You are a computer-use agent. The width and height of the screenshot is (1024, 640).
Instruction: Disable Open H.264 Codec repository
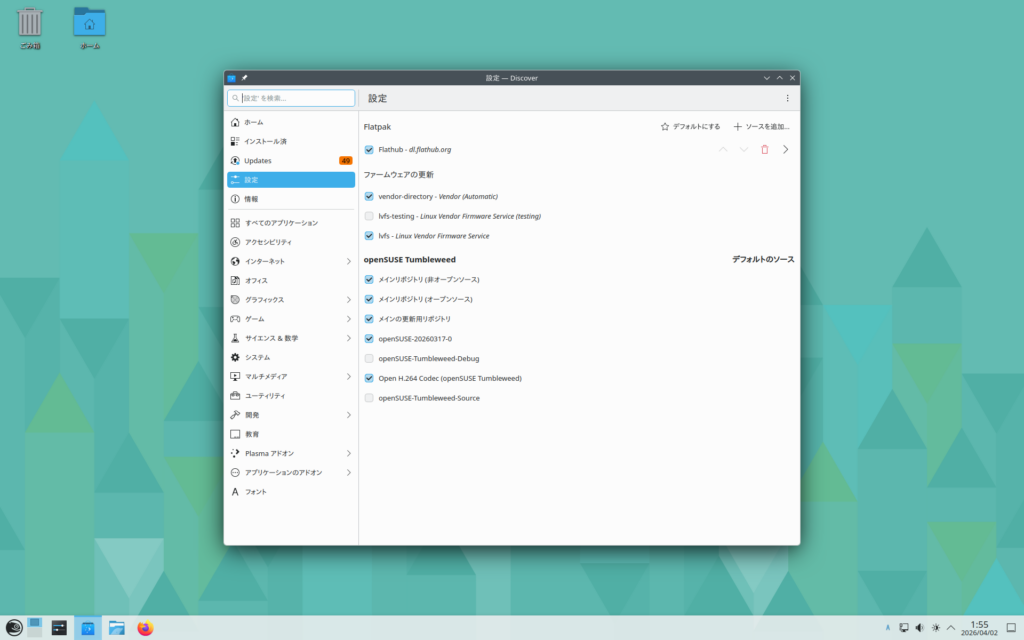369,378
